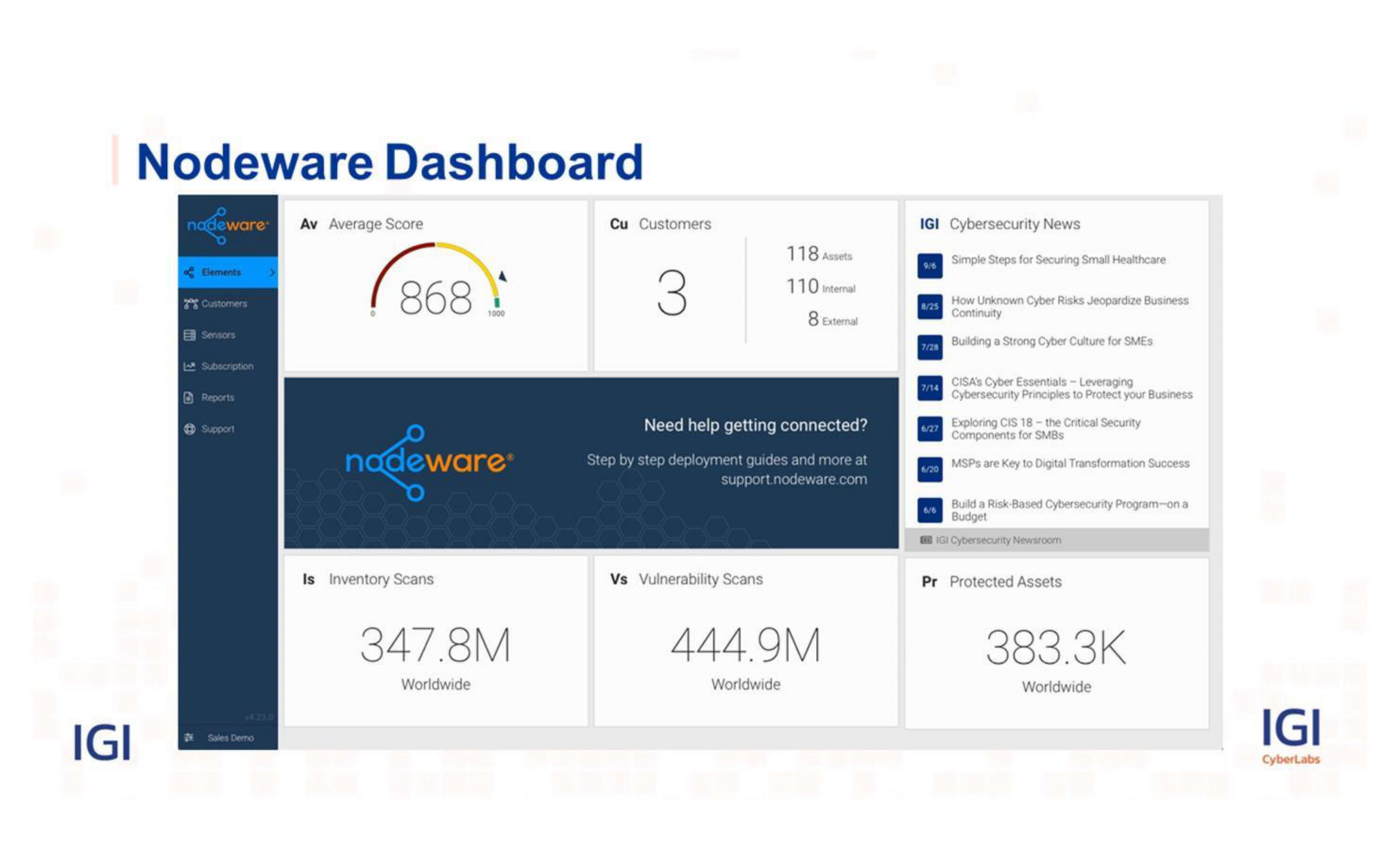The image size is (1400, 850).
Task: Click the Nodeware logo in the sidebar
Action: pos(228,226)
